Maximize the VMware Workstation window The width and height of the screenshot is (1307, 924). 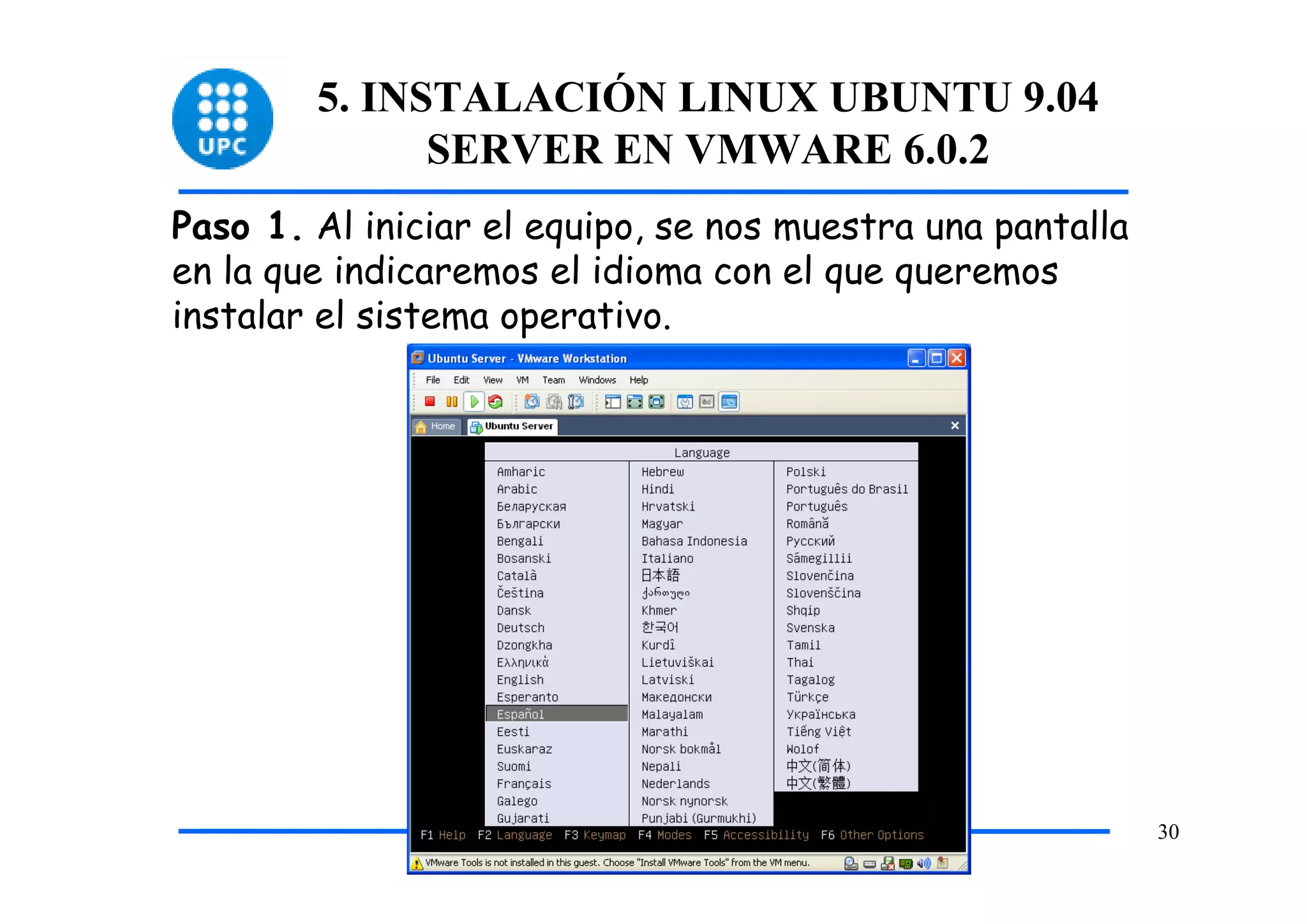pos(936,358)
